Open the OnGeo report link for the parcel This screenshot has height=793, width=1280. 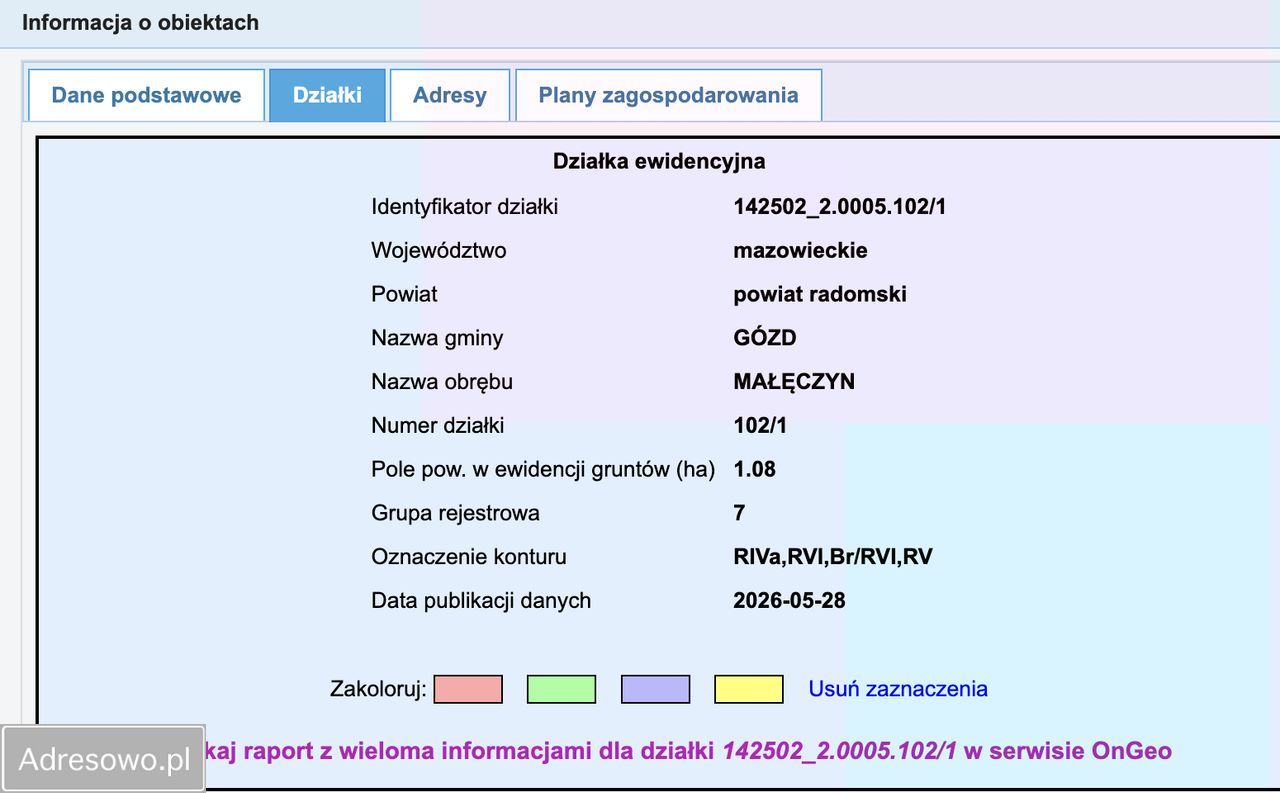689,751
